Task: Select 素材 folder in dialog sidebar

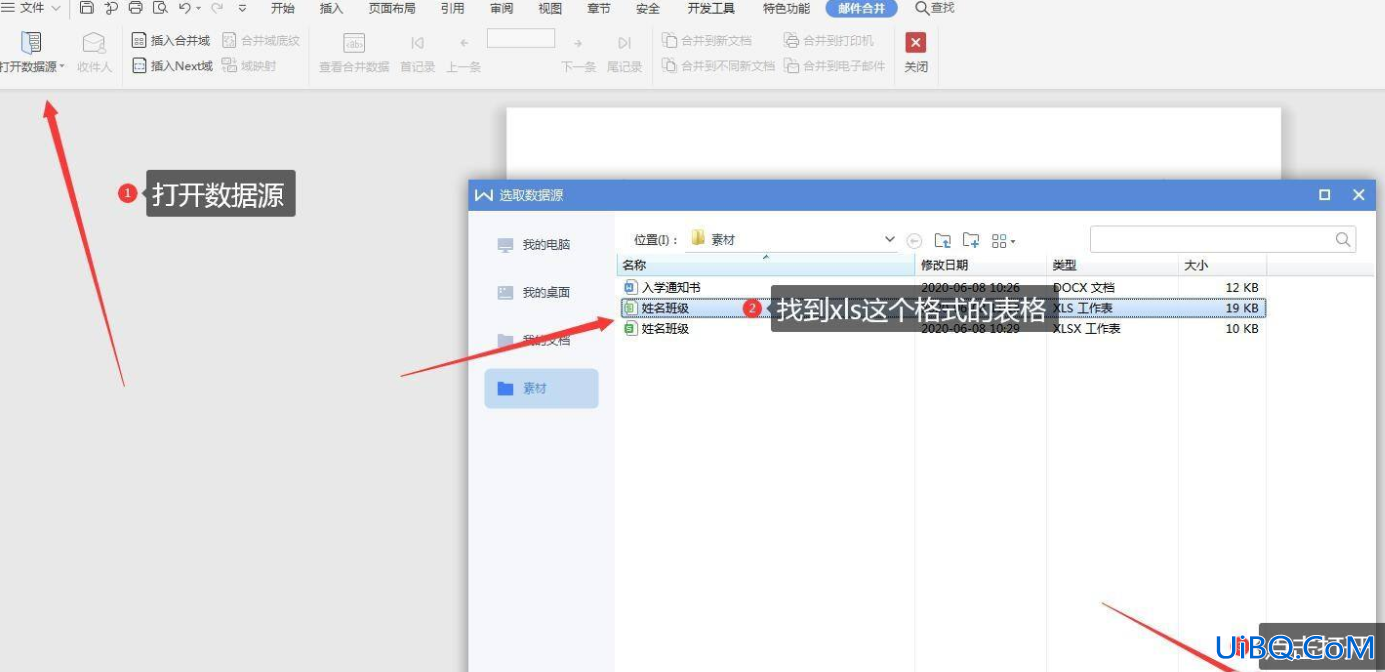Action: [x=541, y=388]
